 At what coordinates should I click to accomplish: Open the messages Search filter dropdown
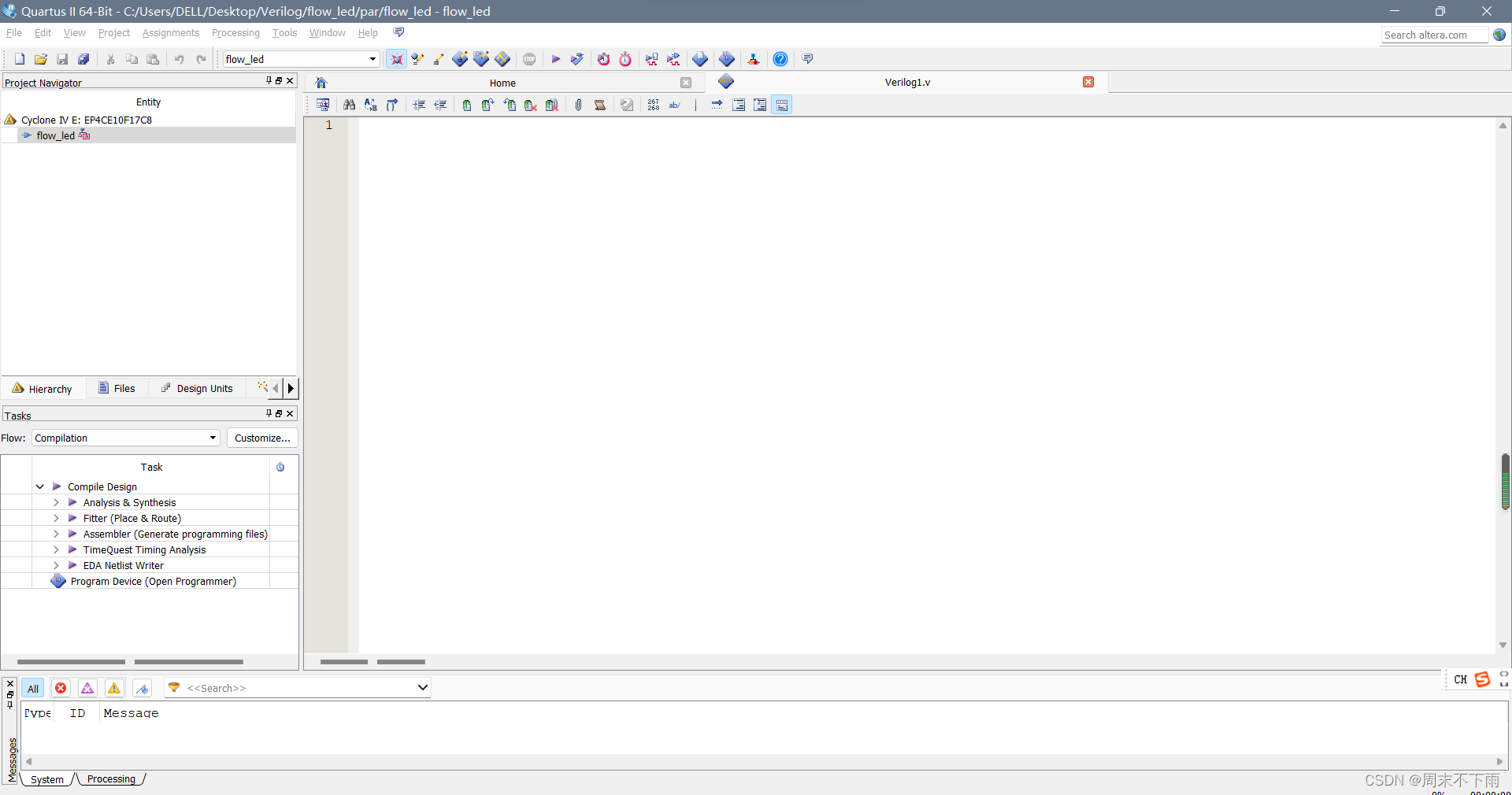pyautogui.click(x=422, y=687)
